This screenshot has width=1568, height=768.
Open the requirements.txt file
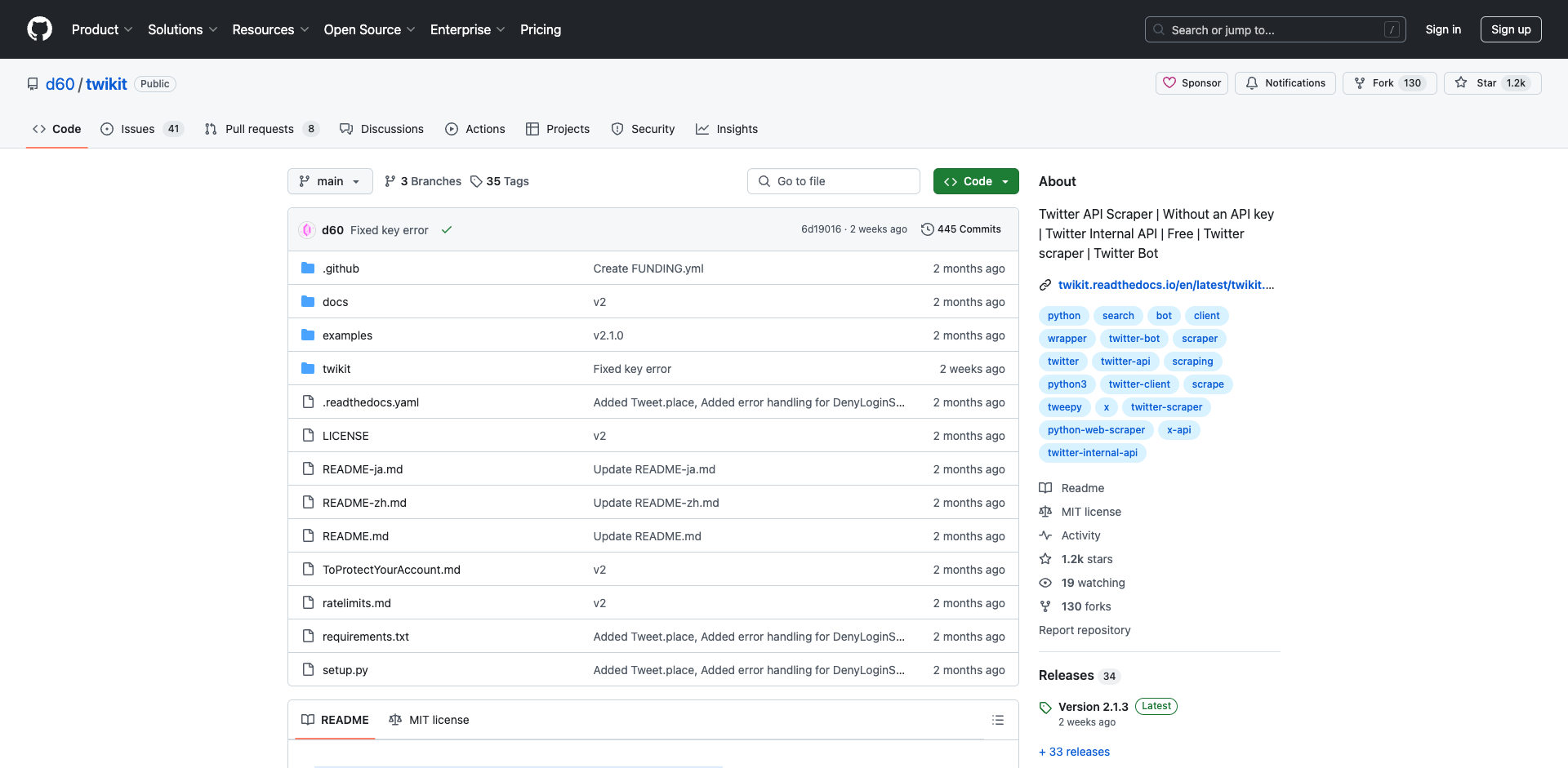pyautogui.click(x=366, y=637)
